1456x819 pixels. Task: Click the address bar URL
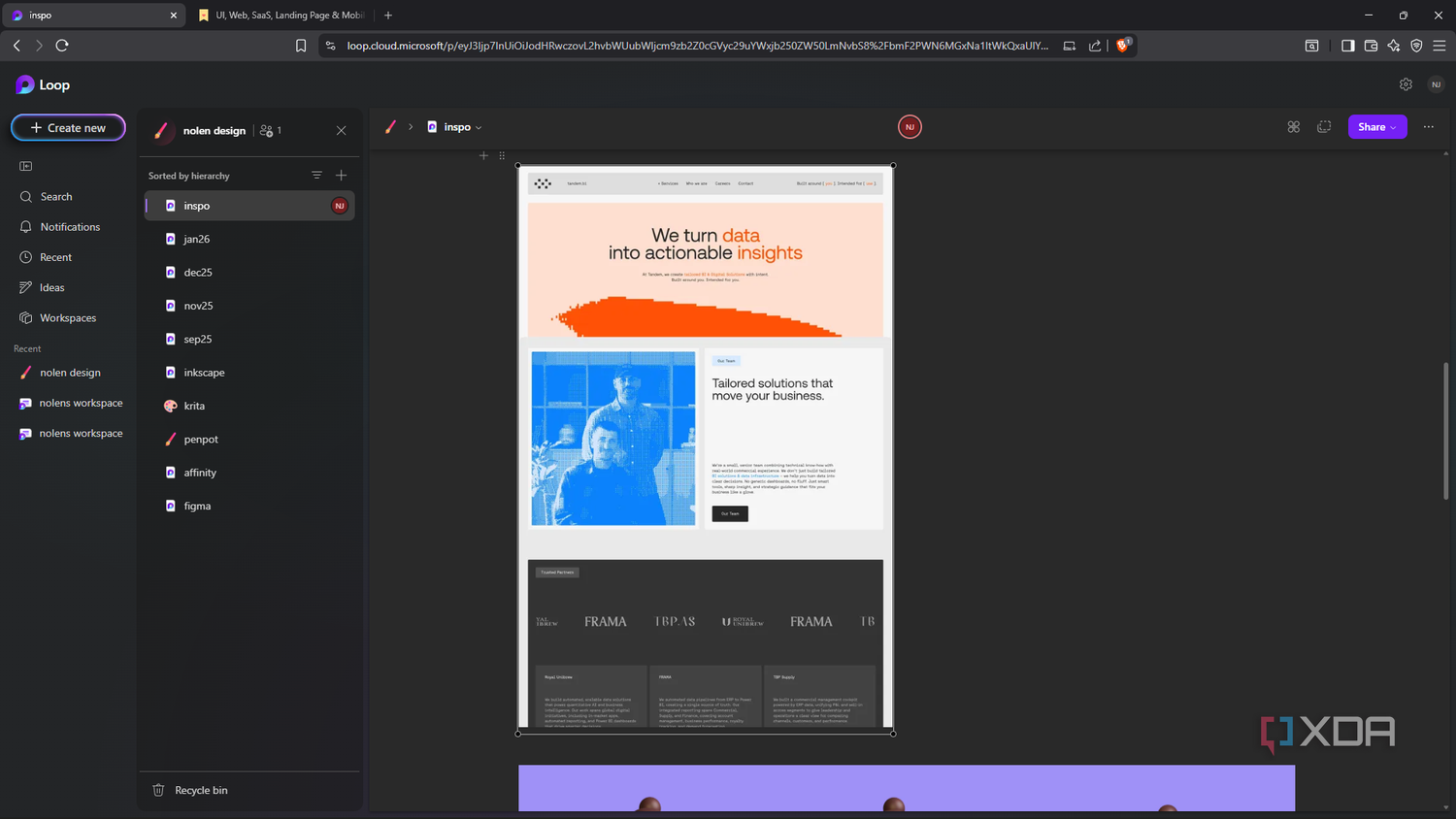coord(697,46)
